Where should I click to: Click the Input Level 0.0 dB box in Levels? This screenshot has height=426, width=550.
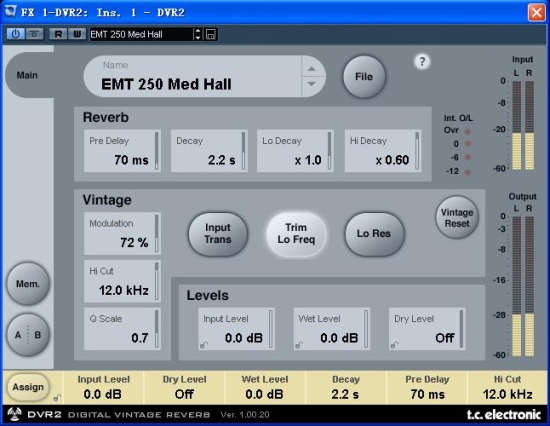236,329
